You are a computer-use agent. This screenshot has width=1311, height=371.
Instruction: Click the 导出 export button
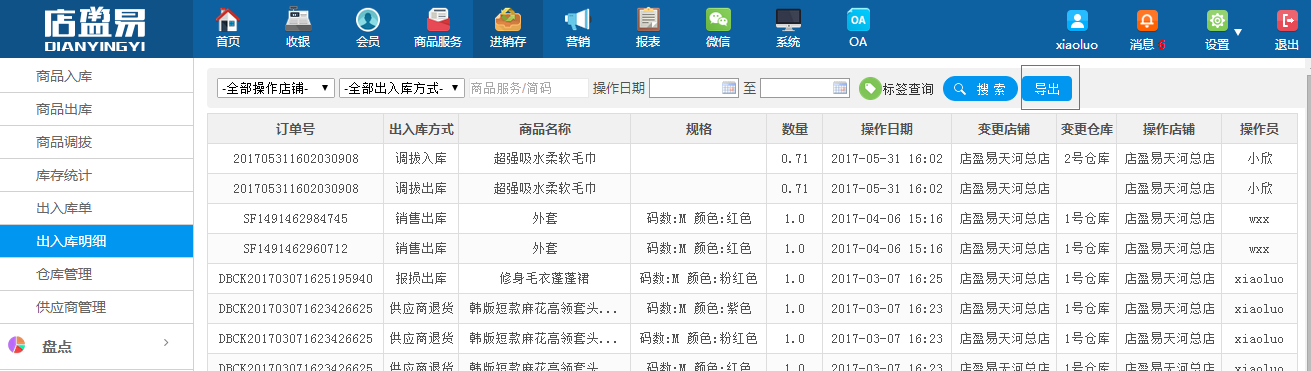point(1048,89)
